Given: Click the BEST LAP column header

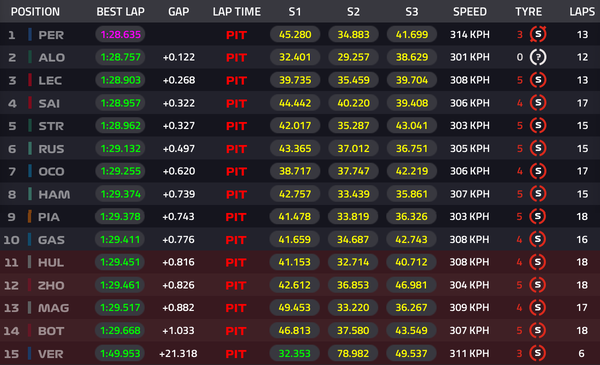Looking at the screenshot, I should click(121, 12).
